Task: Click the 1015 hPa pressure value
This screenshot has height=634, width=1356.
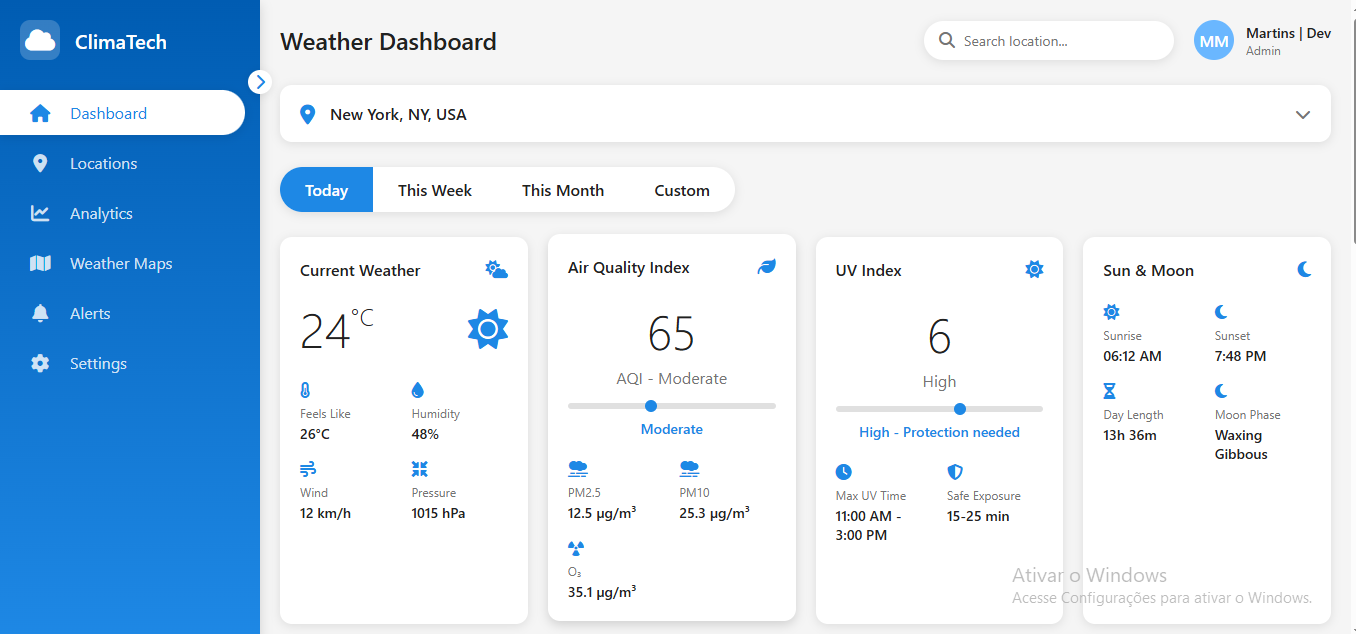Action: [x=438, y=513]
